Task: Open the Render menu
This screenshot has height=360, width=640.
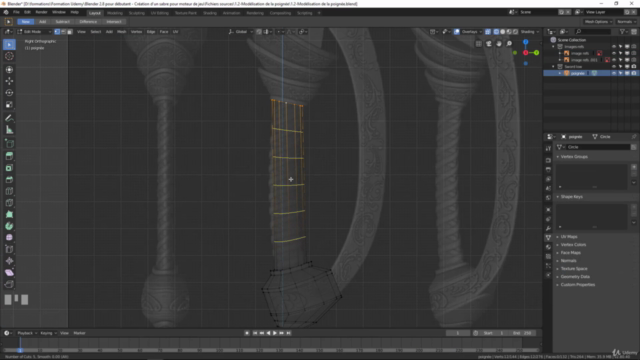Action: [41, 12]
